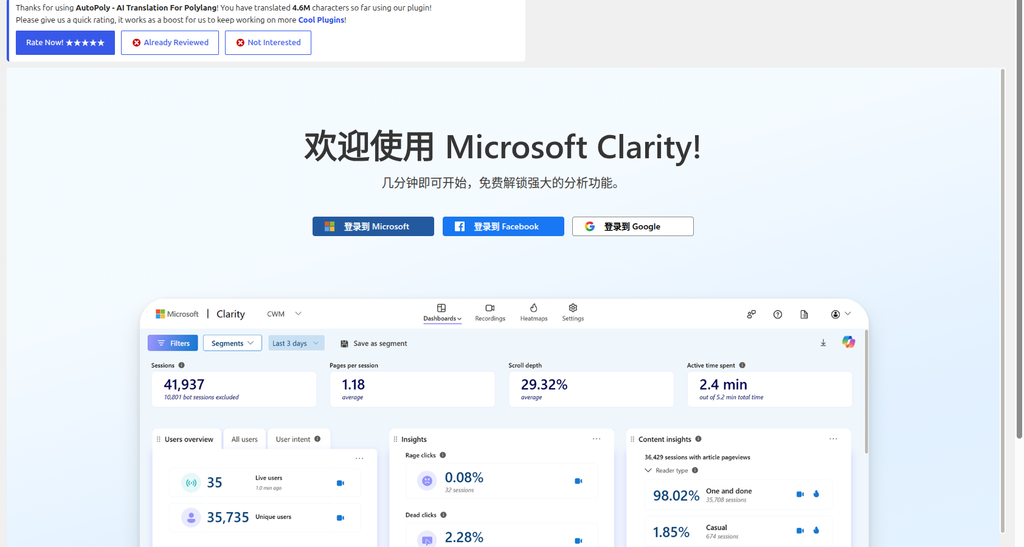Click the recordings camera icon for Live users
This screenshot has width=1024, height=547.
[340, 483]
